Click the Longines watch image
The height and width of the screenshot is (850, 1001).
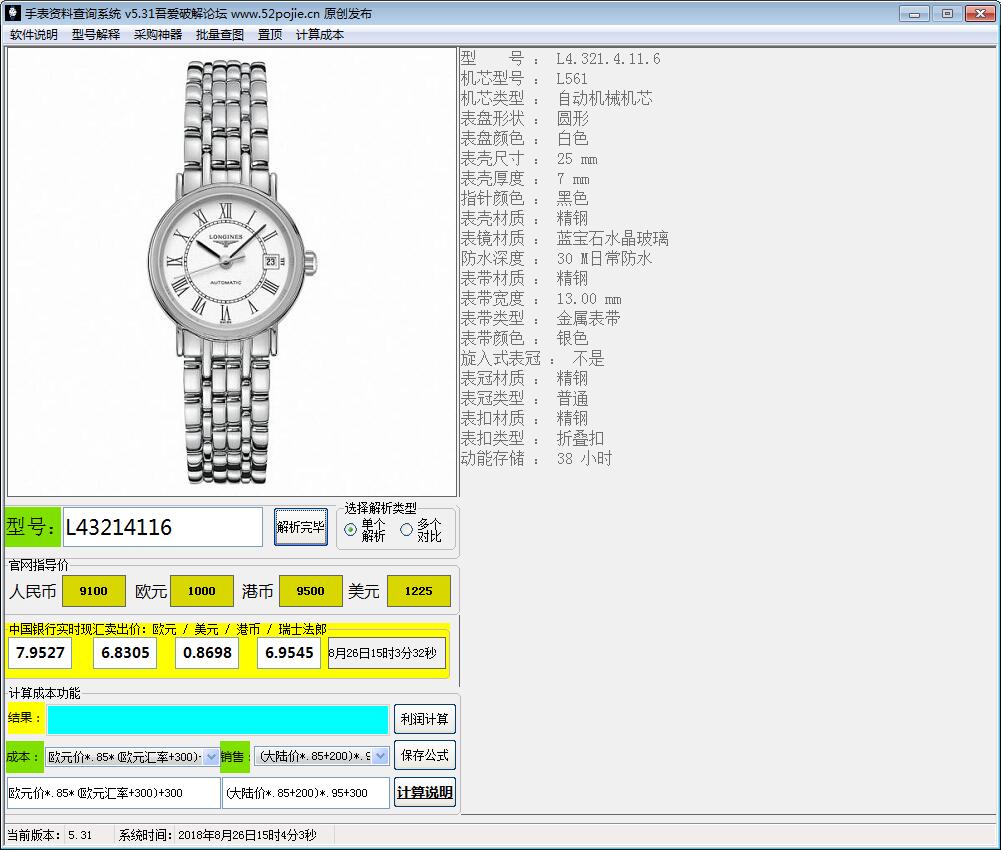[232, 271]
